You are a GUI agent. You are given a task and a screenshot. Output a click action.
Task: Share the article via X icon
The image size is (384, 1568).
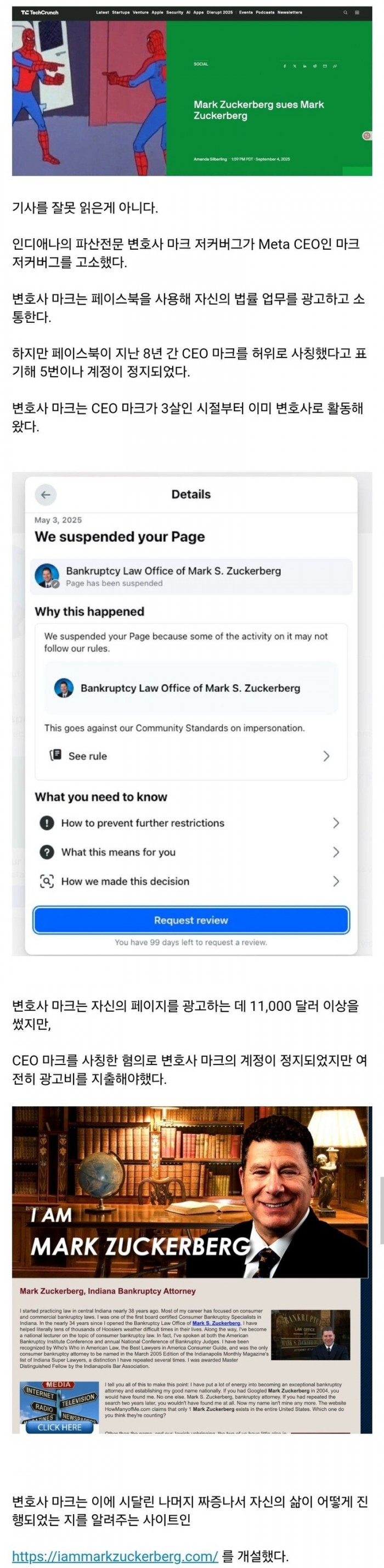pyautogui.click(x=295, y=66)
